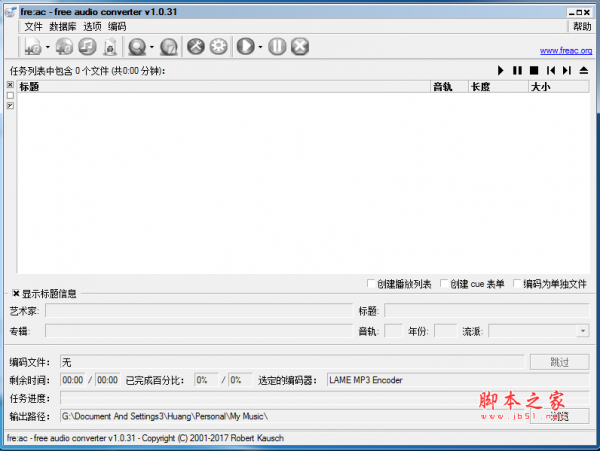Click the 专辑 input field
This screenshot has width=600, height=451.
pyautogui.click(x=199, y=331)
